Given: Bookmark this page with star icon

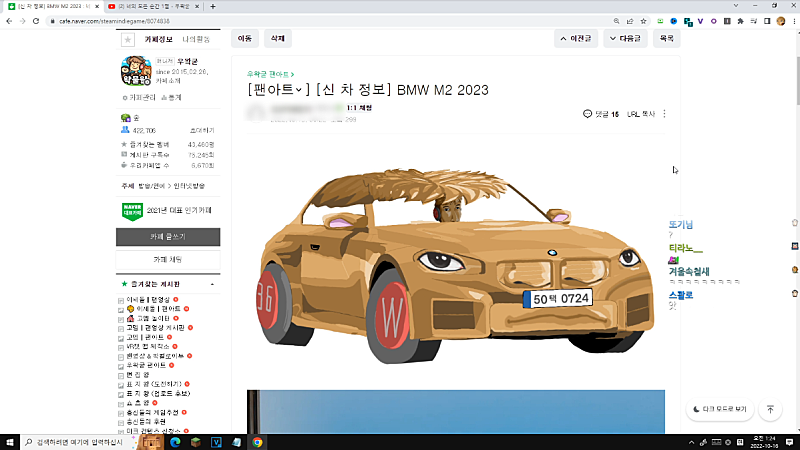Looking at the screenshot, I should pyautogui.click(x=643, y=21).
